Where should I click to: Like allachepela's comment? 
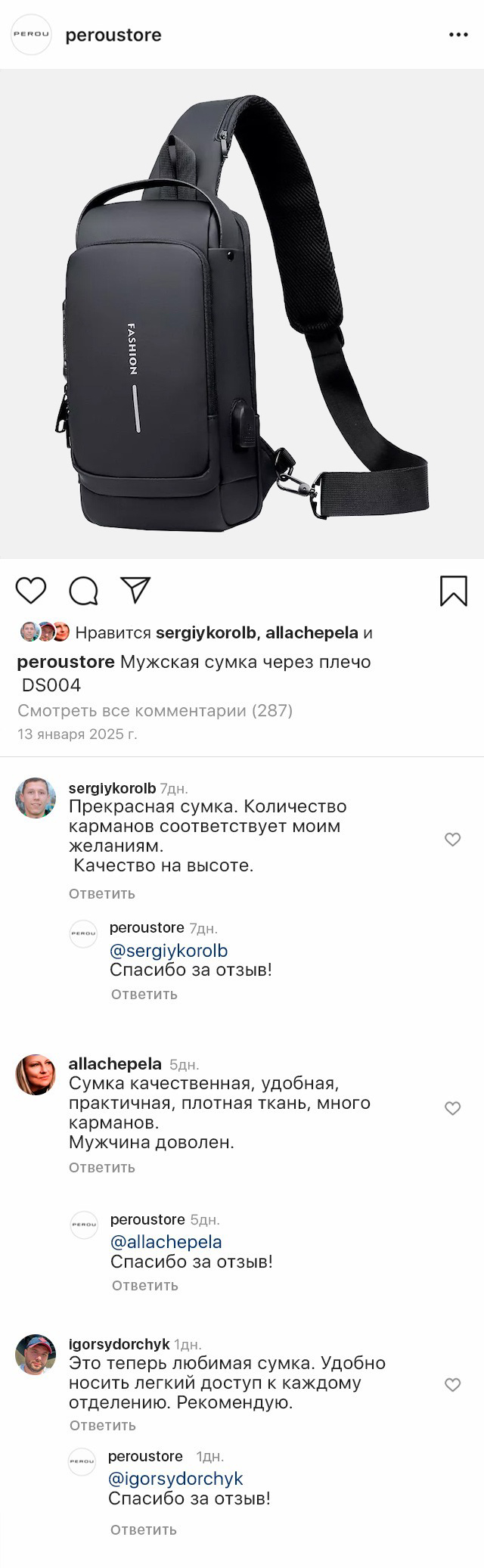(452, 1108)
